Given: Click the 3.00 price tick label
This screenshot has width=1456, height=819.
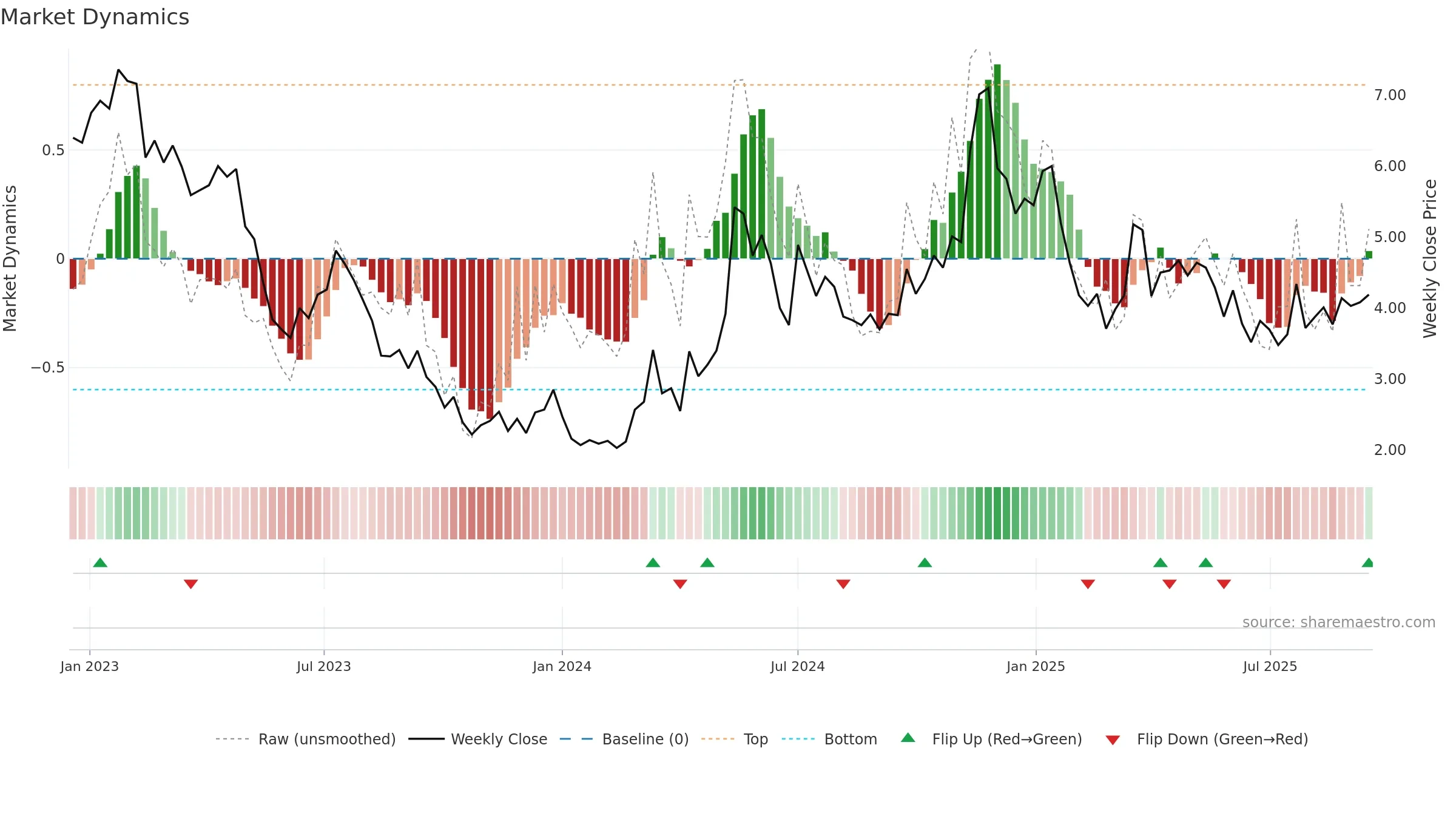Looking at the screenshot, I should point(1390,379).
